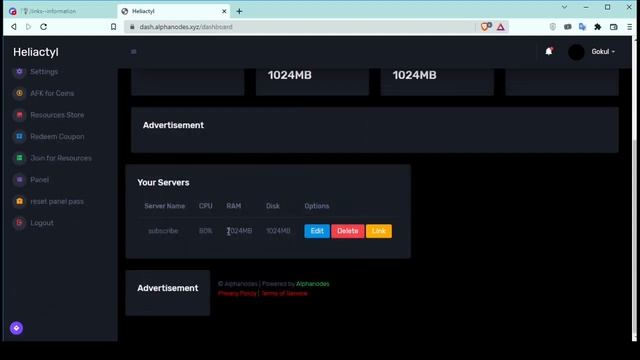
Task: Open the Resources Store
Action: click(49, 115)
